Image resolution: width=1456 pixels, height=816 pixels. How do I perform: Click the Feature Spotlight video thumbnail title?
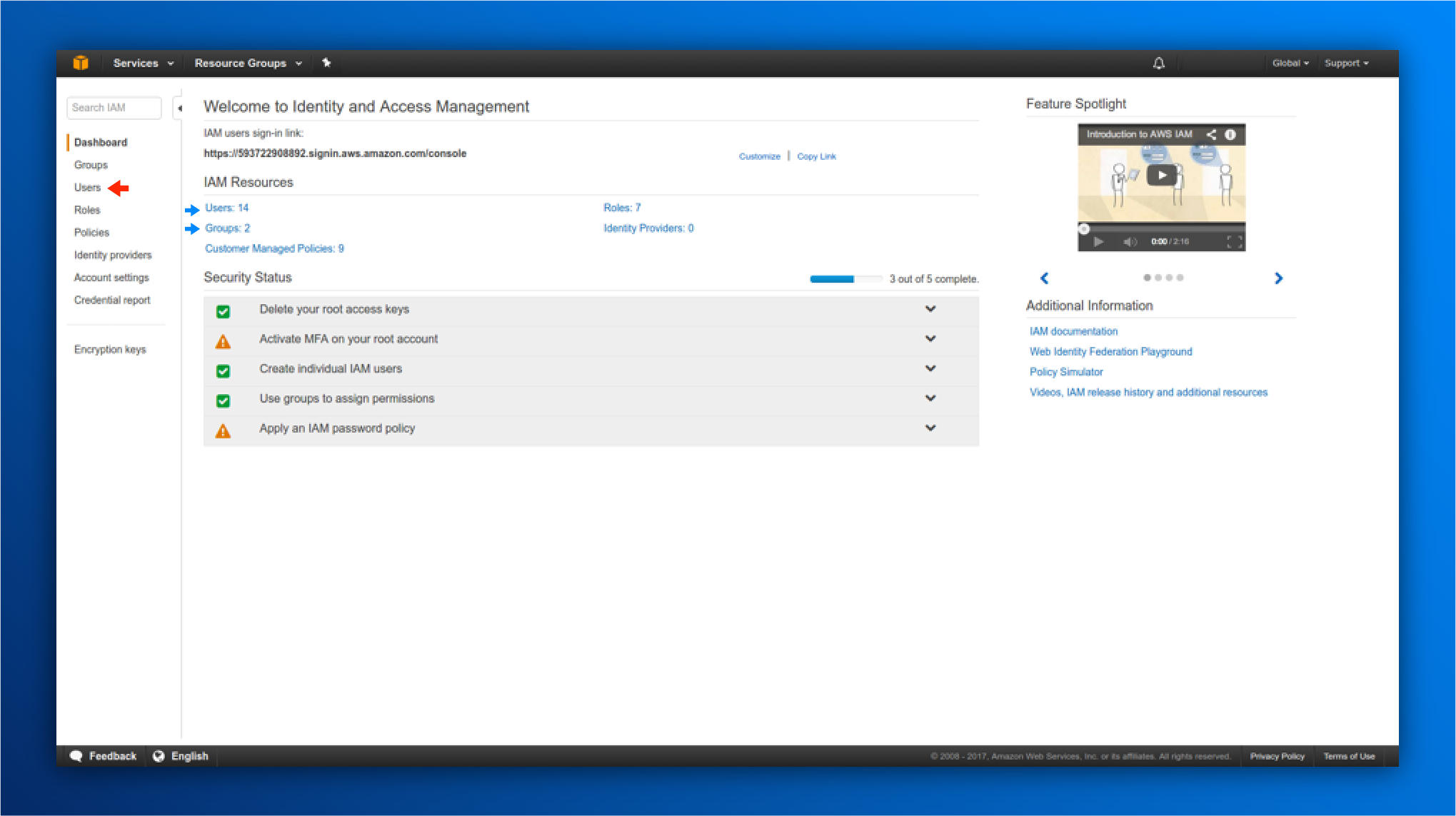click(1139, 134)
